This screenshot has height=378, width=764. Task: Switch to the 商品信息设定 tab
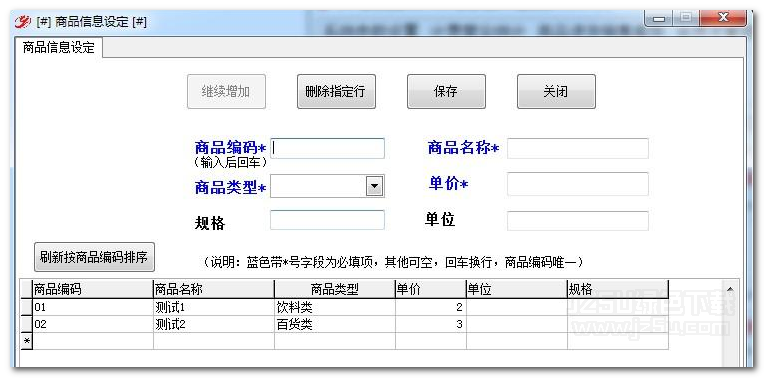click(x=58, y=48)
